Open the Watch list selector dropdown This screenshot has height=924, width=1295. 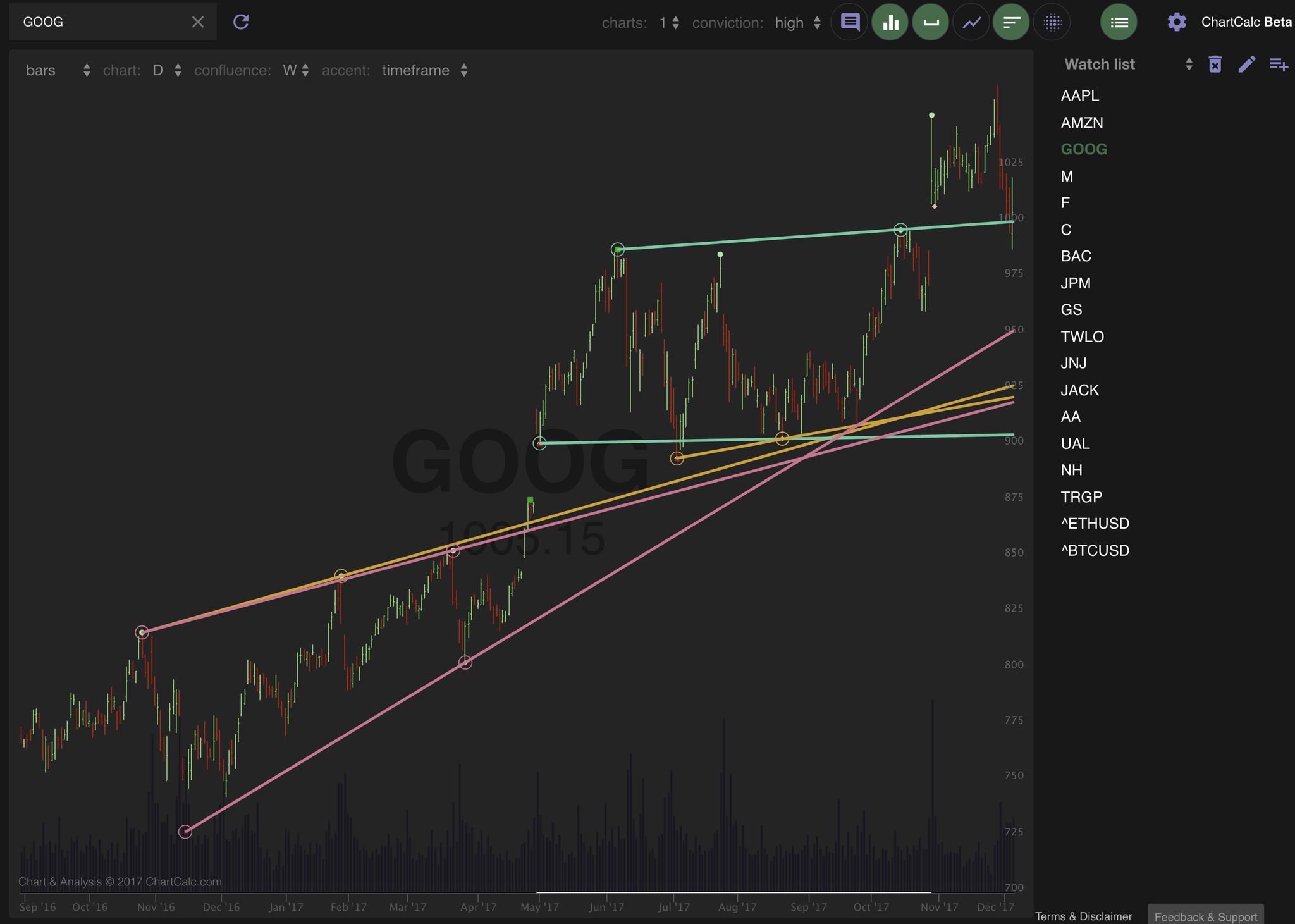[x=1128, y=64]
